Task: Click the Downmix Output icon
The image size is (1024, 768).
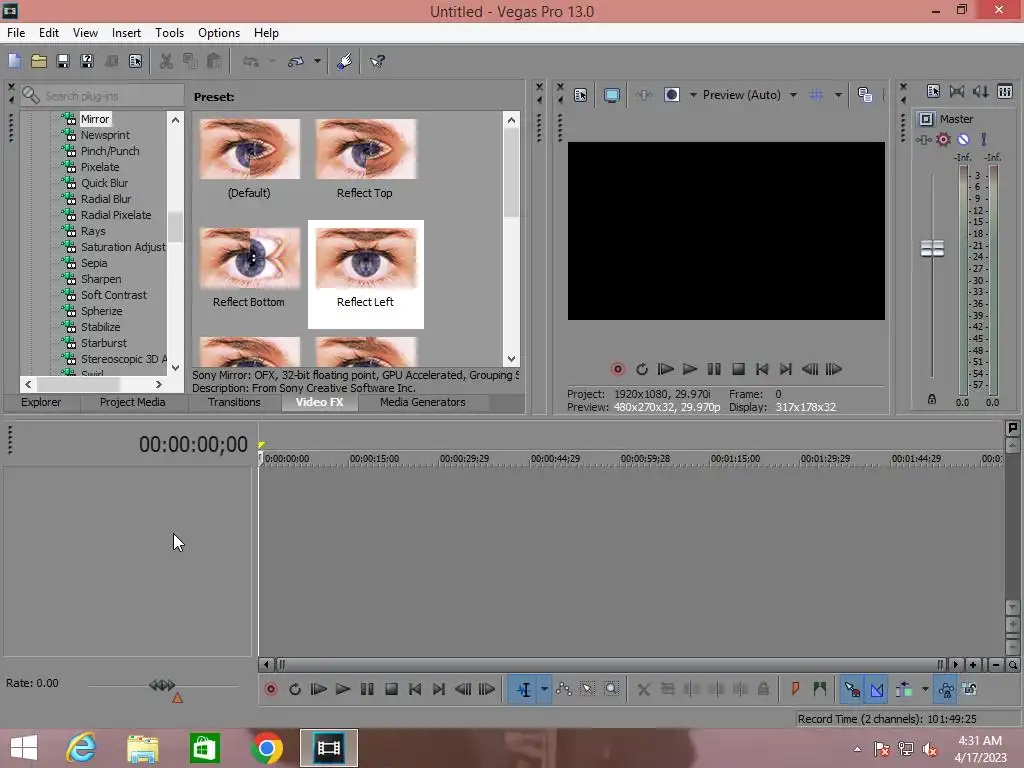Action: [957, 91]
